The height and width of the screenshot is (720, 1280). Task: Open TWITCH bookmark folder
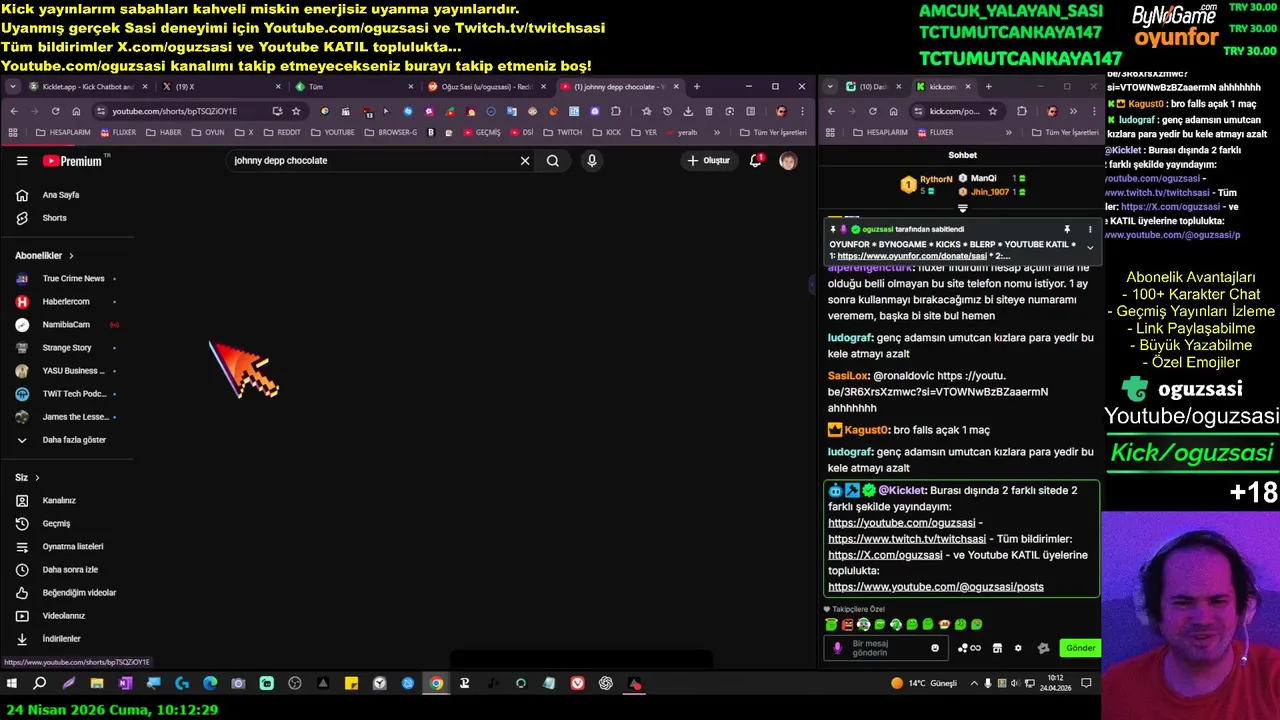pyautogui.click(x=564, y=132)
